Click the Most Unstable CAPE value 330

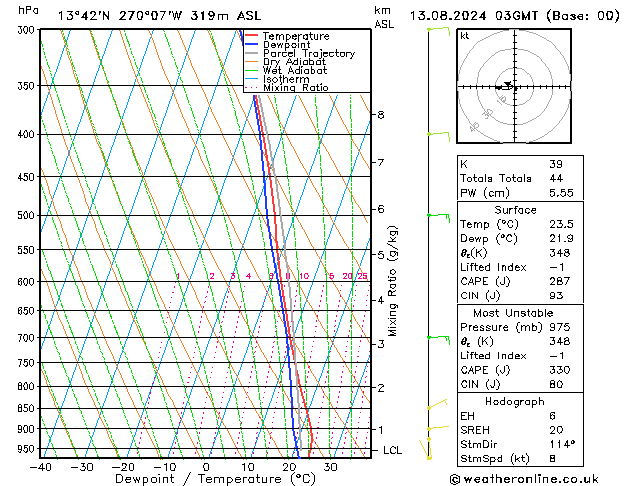[560, 370]
